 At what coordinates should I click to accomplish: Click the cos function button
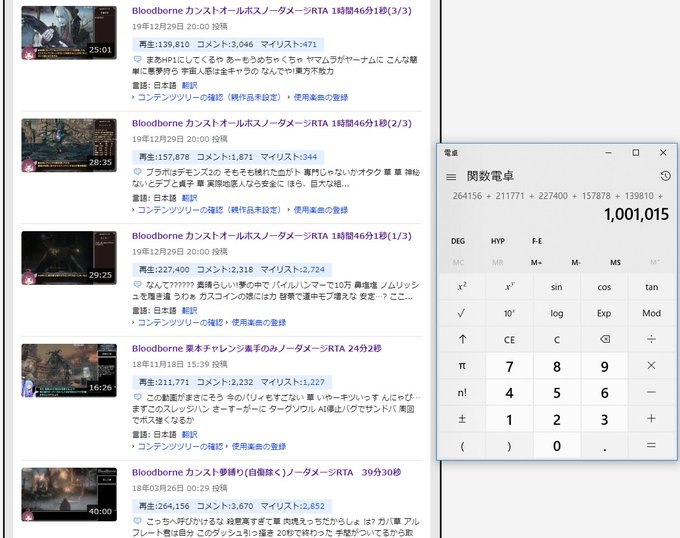604,287
